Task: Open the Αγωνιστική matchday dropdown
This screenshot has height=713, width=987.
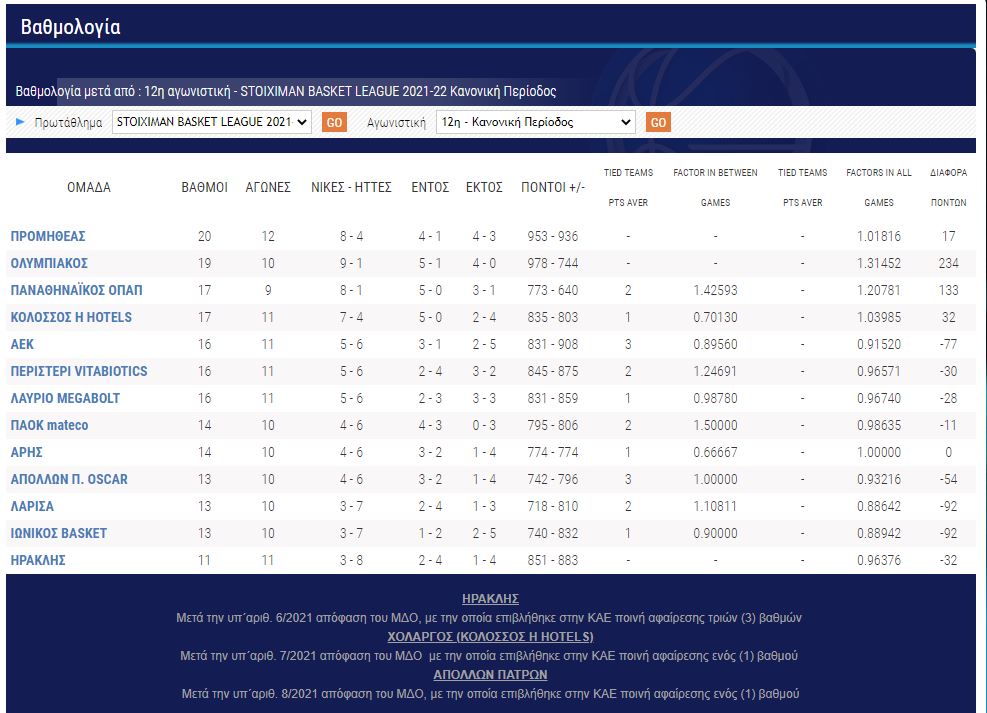Action: click(x=536, y=122)
